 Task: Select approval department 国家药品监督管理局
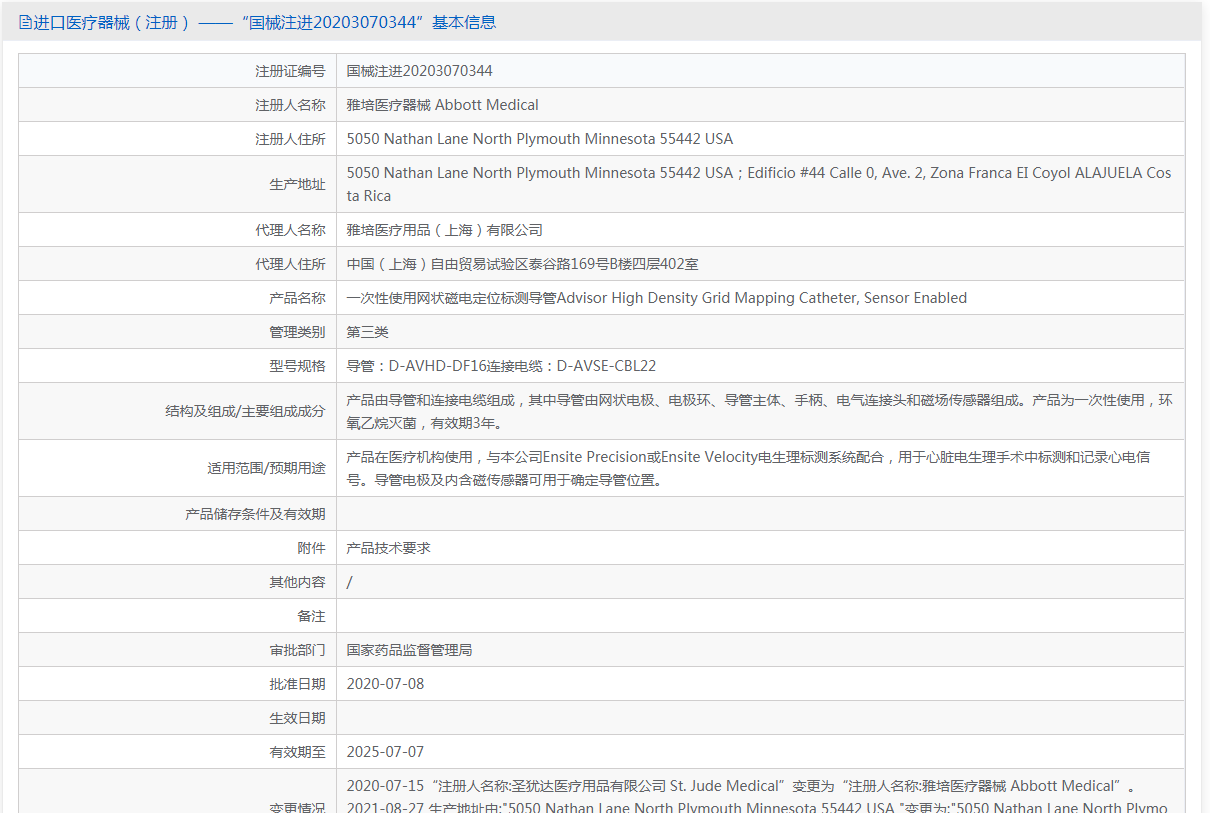click(x=409, y=650)
